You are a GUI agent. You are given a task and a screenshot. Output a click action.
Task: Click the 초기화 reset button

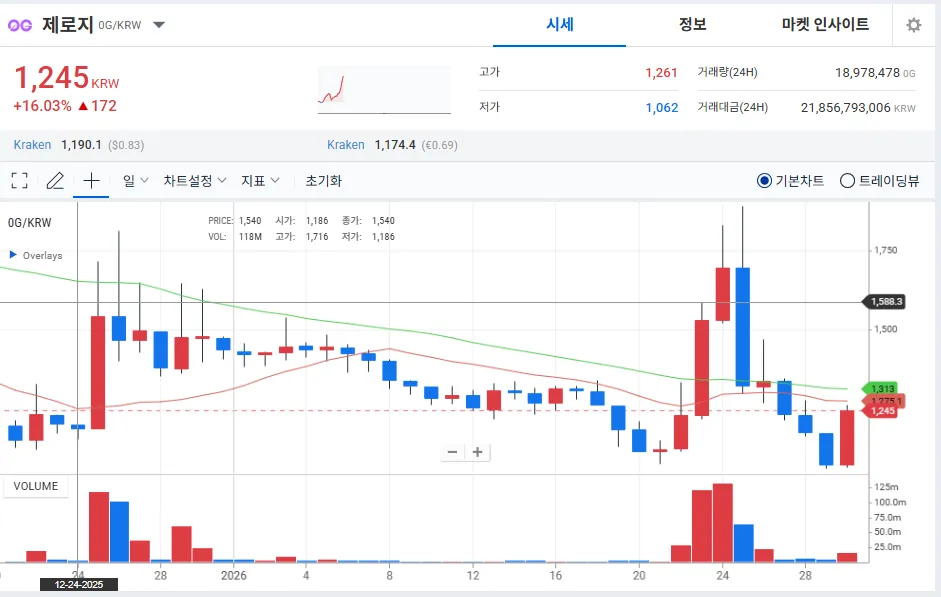pyautogui.click(x=323, y=181)
